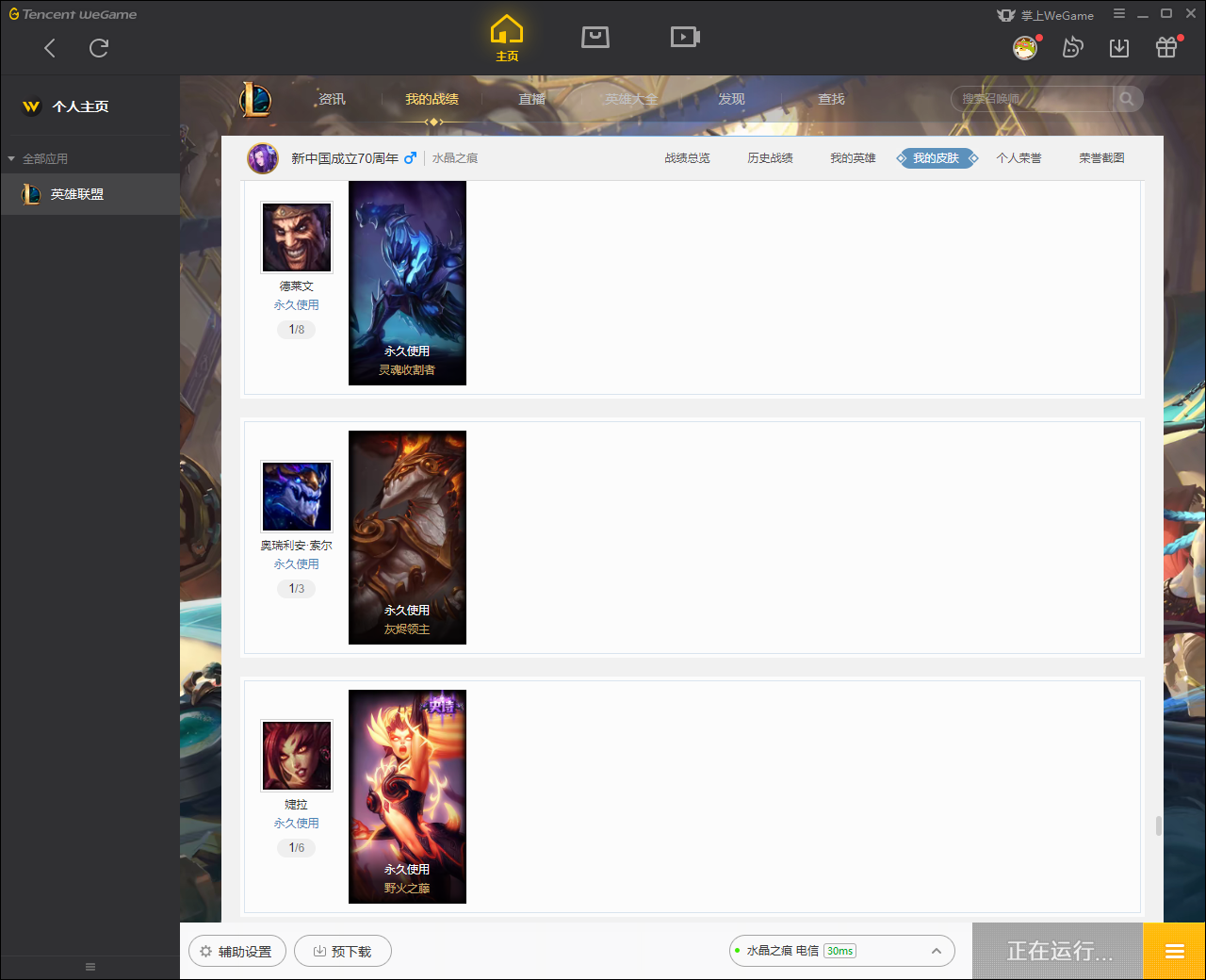Screen dimensions: 1206x980
Task: Click the 1/6 skin count badge
Action: 297,848
